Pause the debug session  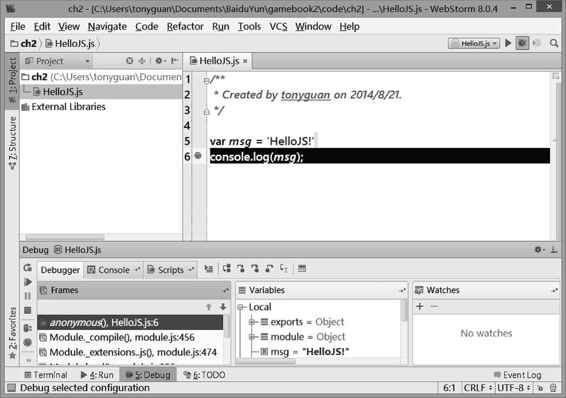pos(28,296)
